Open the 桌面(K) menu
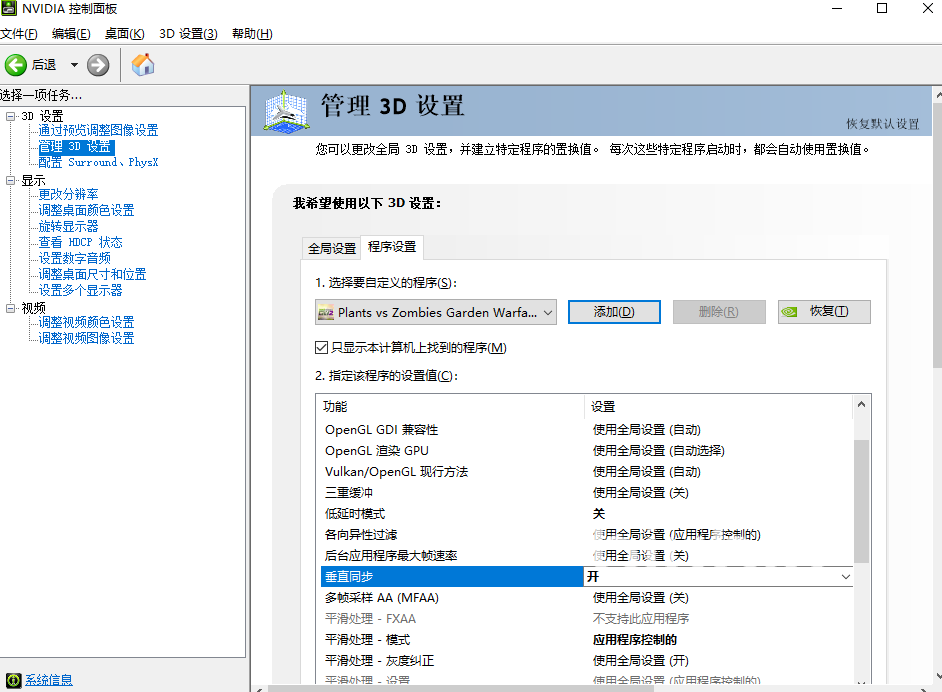Viewport: 942px width, 692px height. (x=124, y=34)
